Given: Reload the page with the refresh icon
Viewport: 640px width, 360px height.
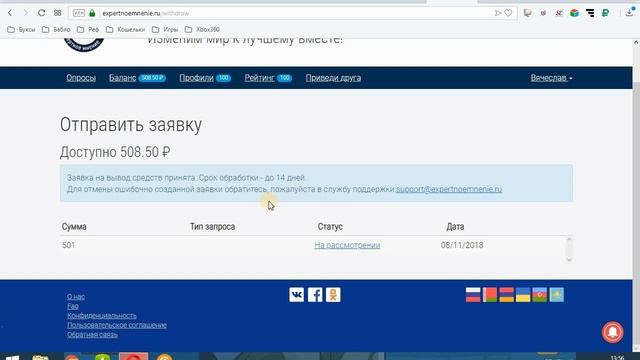Looking at the screenshot, I should [x=42, y=13].
